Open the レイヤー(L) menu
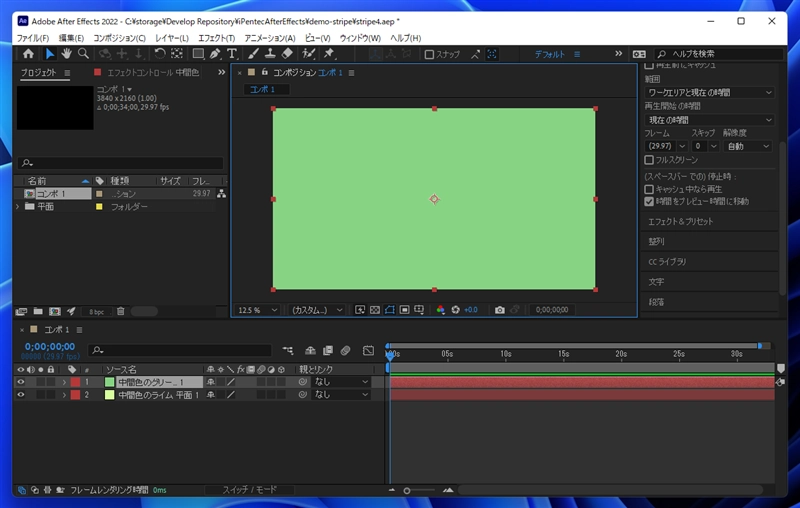 point(171,38)
